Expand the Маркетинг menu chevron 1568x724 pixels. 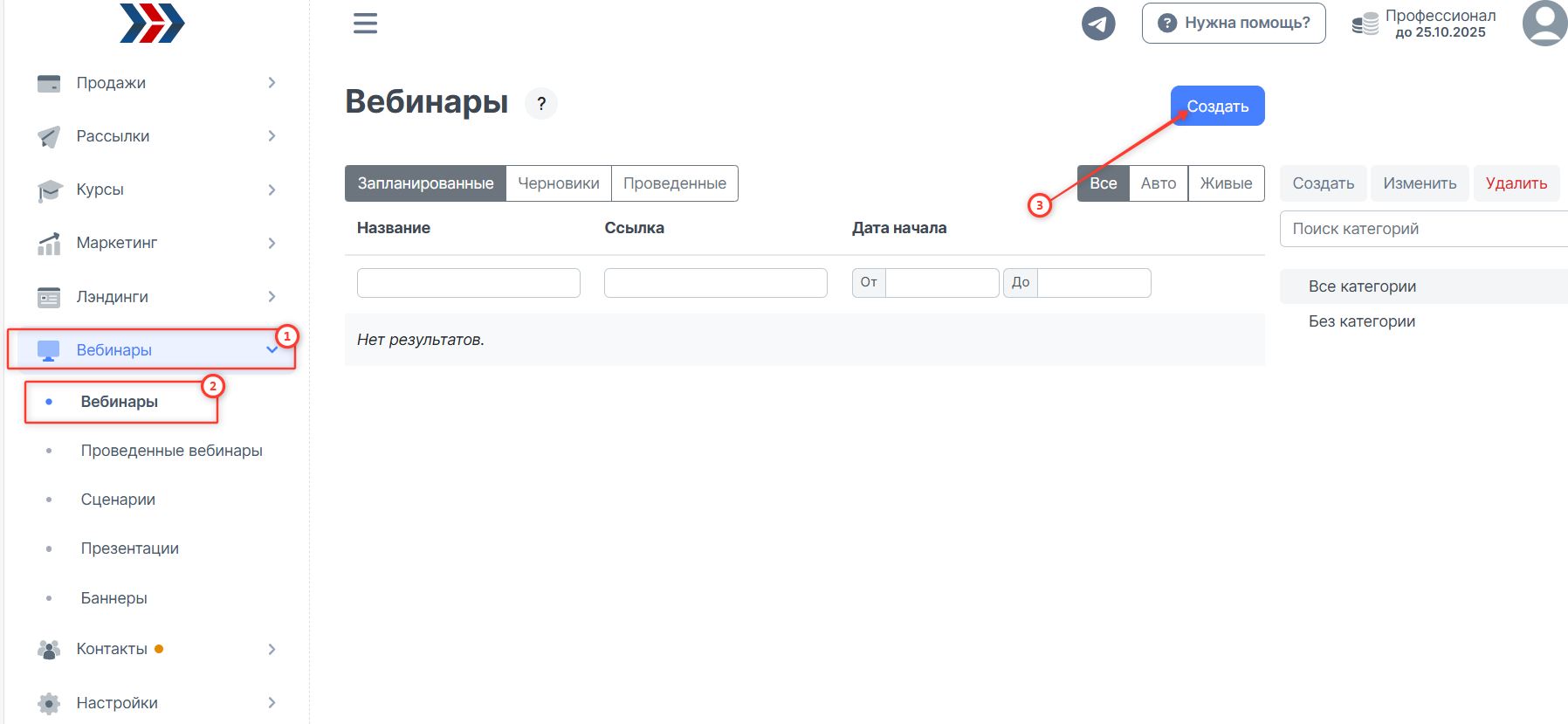(x=272, y=244)
